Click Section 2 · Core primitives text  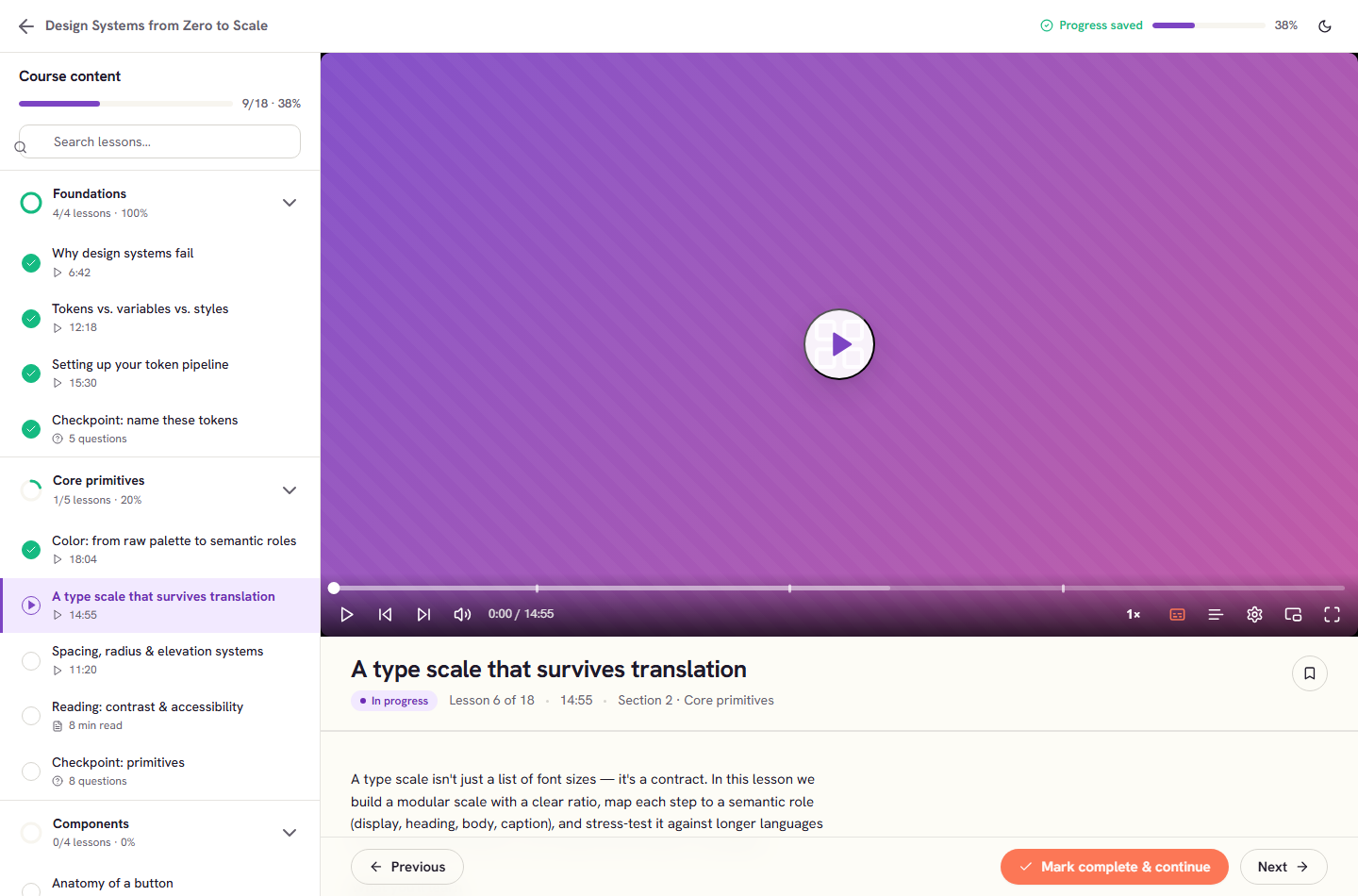pos(696,700)
